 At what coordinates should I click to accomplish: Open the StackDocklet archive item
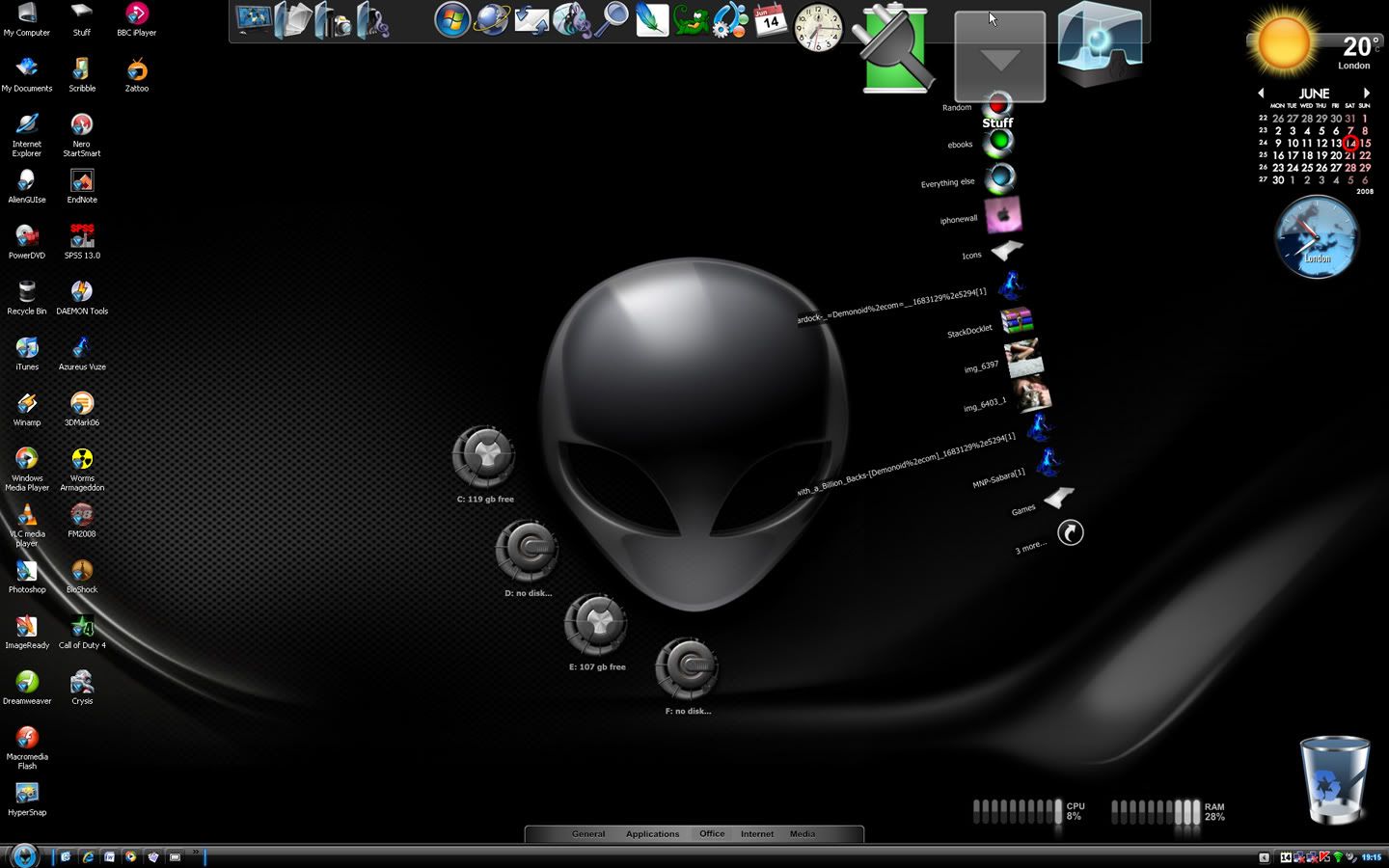(x=1017, y=320)
